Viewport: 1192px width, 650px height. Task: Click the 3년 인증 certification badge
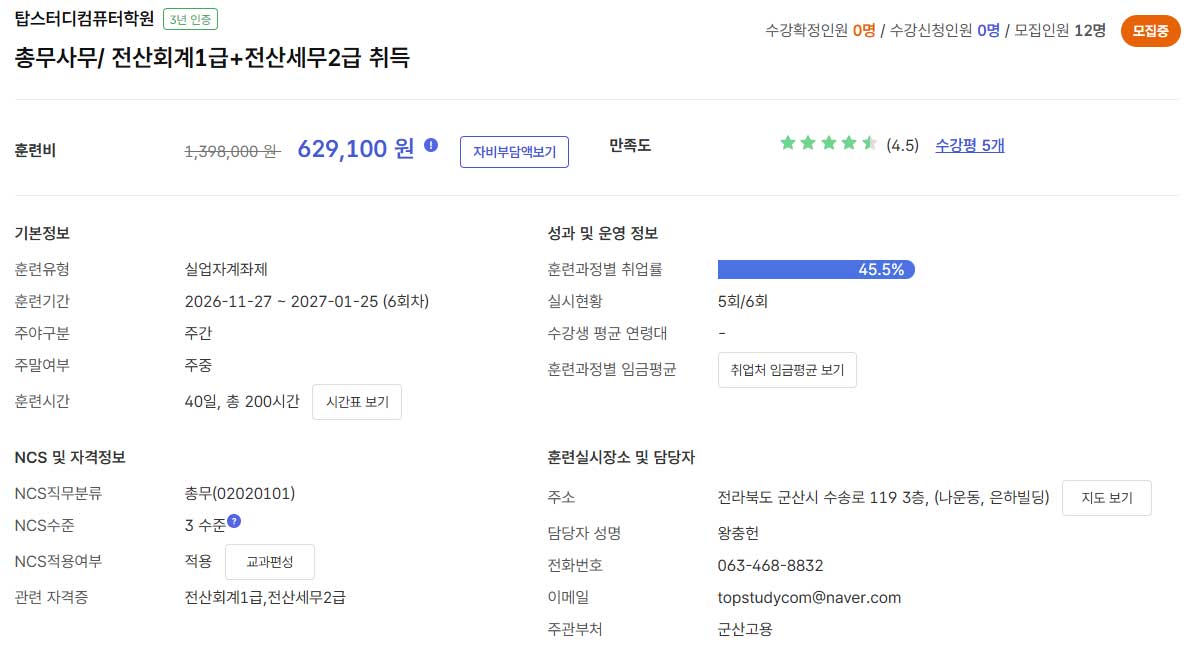point(191,19)
